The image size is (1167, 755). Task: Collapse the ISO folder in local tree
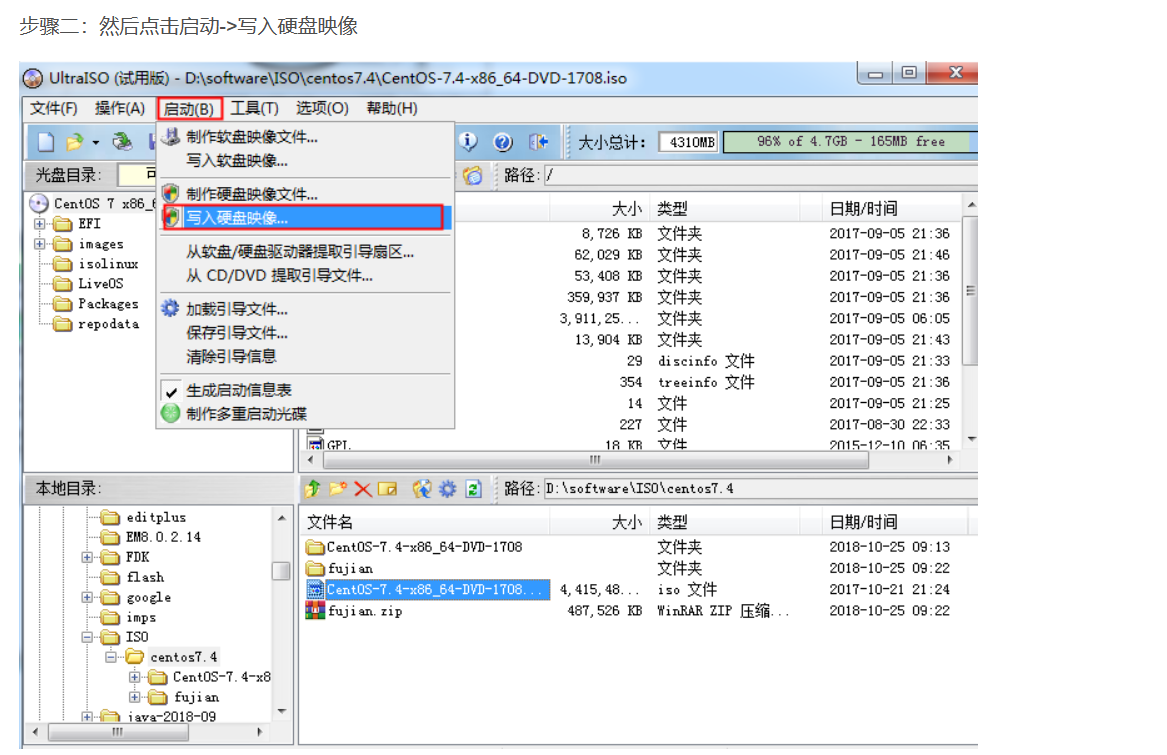[87, 637]
